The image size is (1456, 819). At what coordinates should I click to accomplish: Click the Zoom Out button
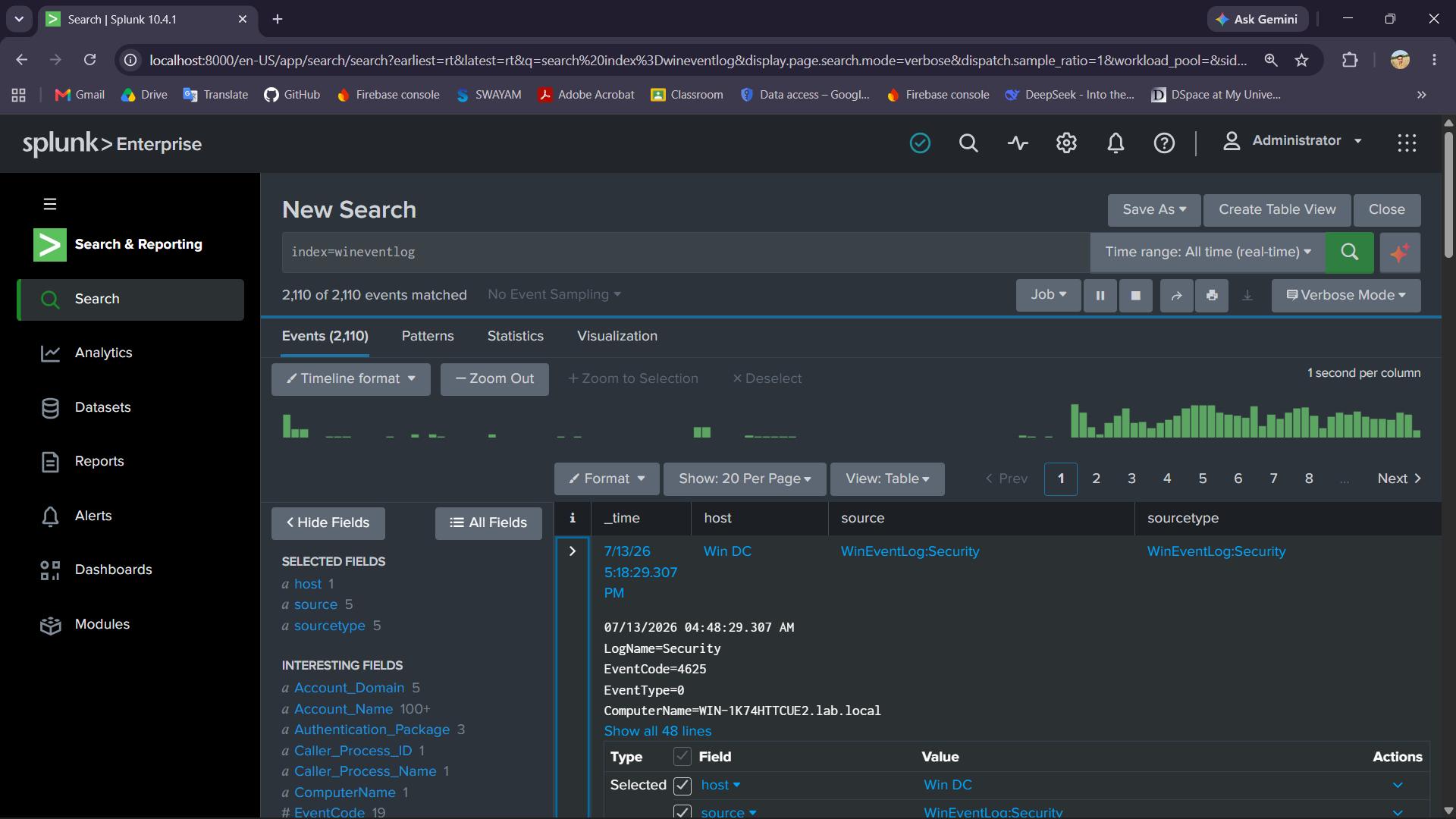coord(494,378)
